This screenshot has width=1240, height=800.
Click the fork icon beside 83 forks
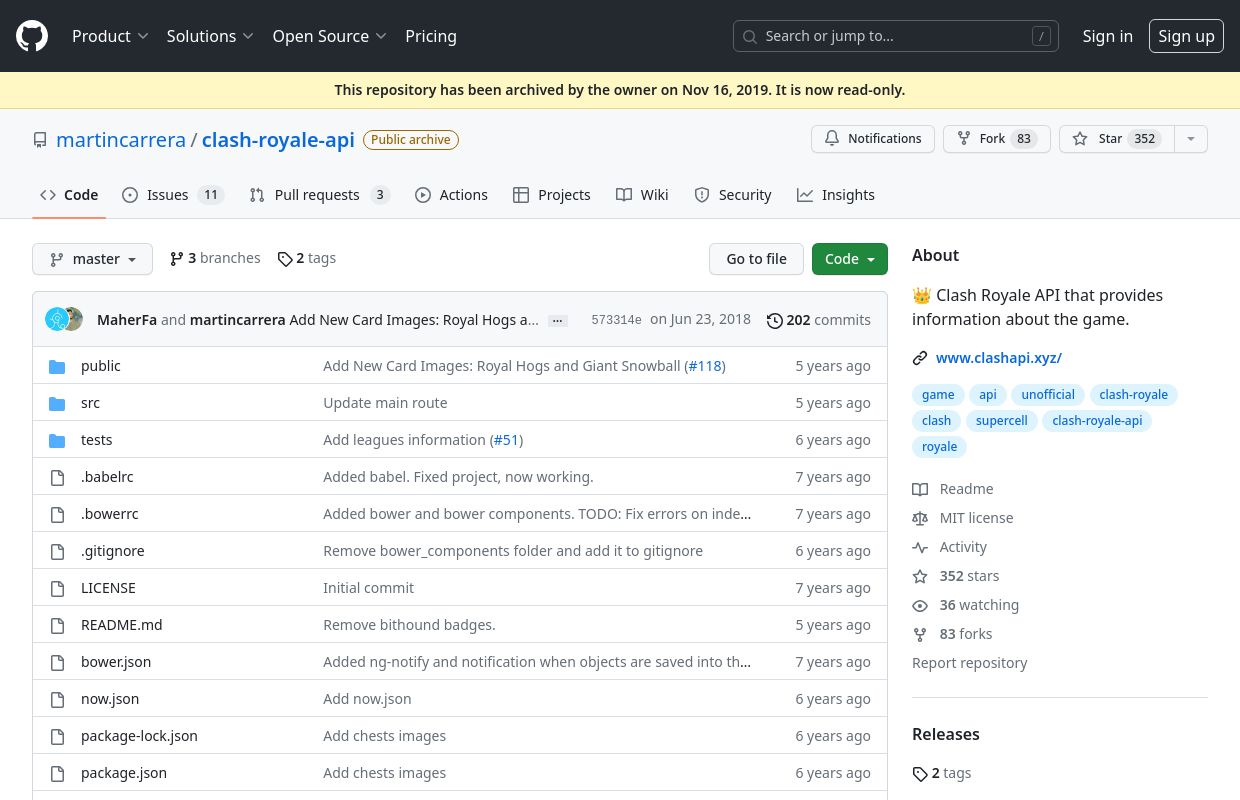(920, 634)
